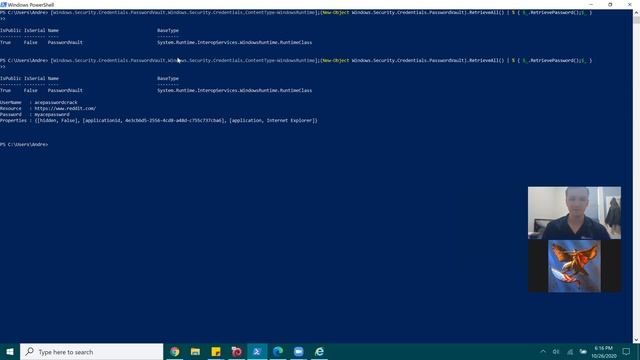Select the PowerShell taskbar icon
The width and height of the screenshot is (640, 360).
click(257, 351)
